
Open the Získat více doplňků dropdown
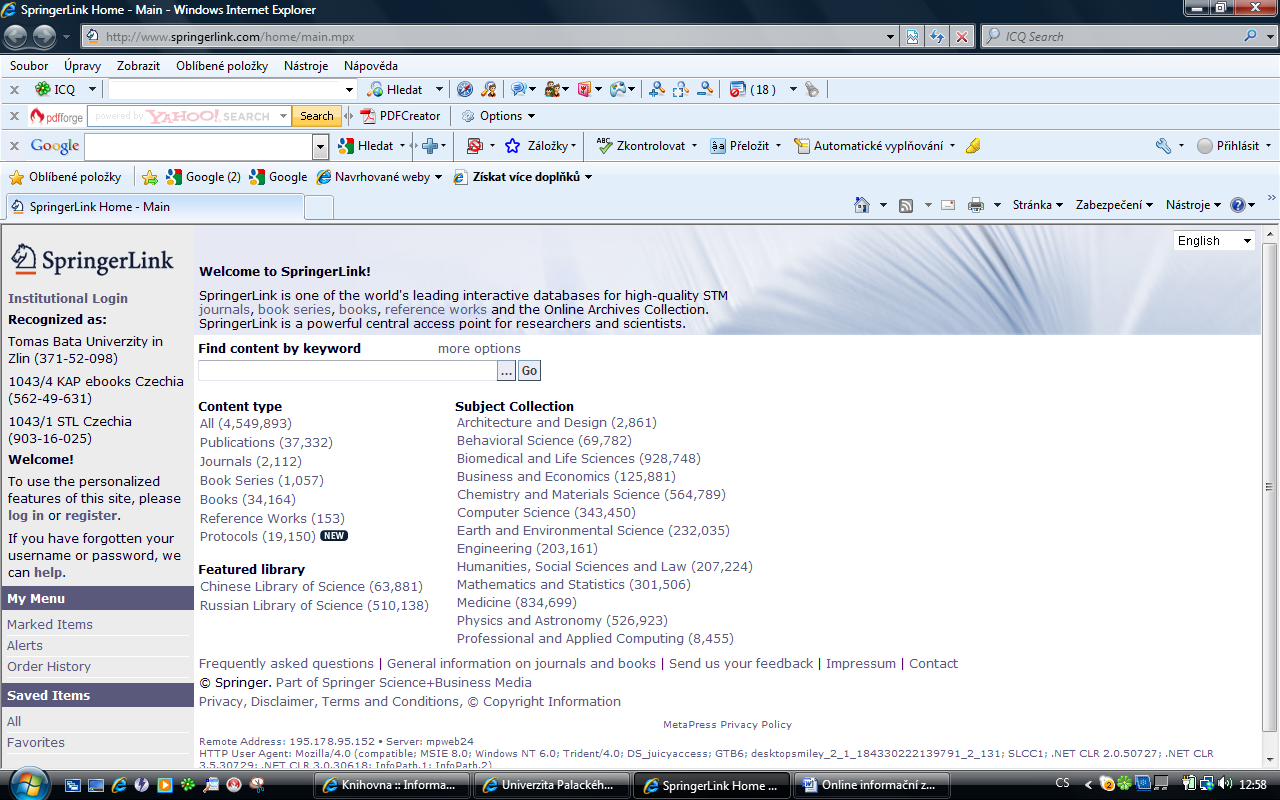588,177
